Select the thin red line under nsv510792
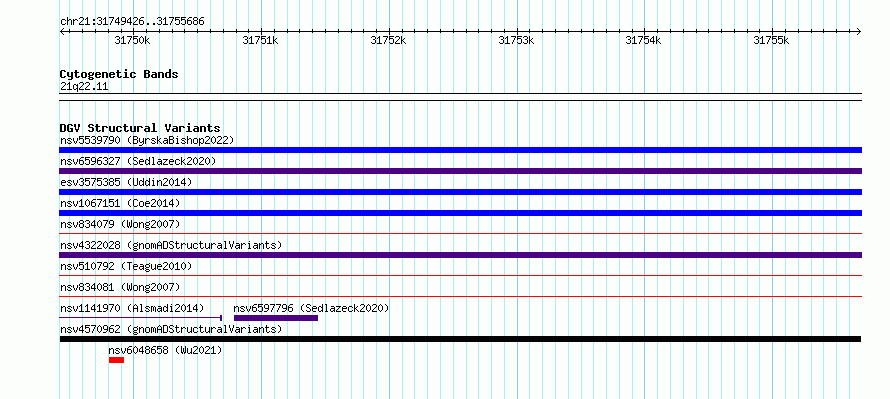Screen dimensions: 890x399 coord(460,275)
